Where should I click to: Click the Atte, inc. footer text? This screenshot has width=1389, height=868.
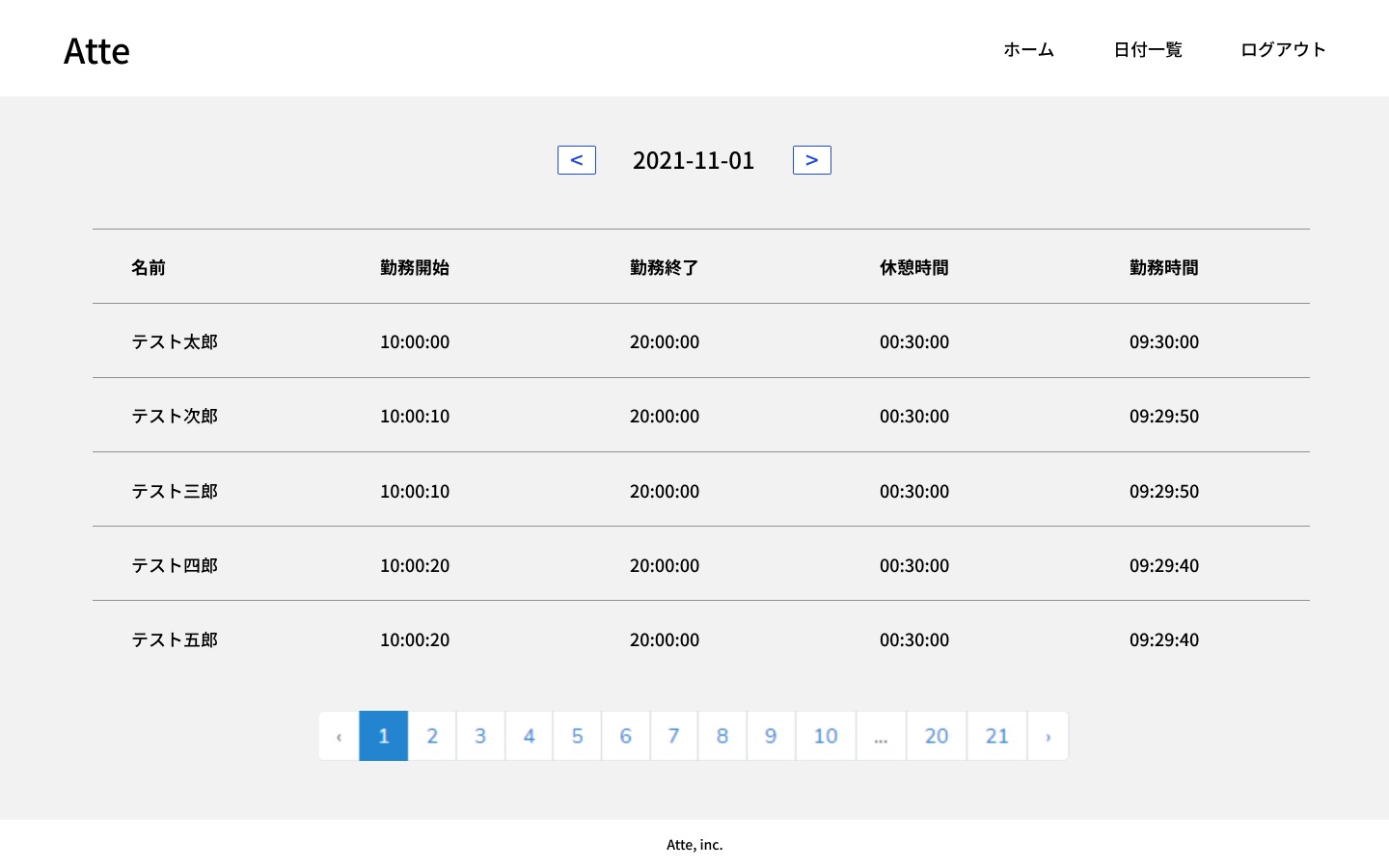[x=694, y=844]
